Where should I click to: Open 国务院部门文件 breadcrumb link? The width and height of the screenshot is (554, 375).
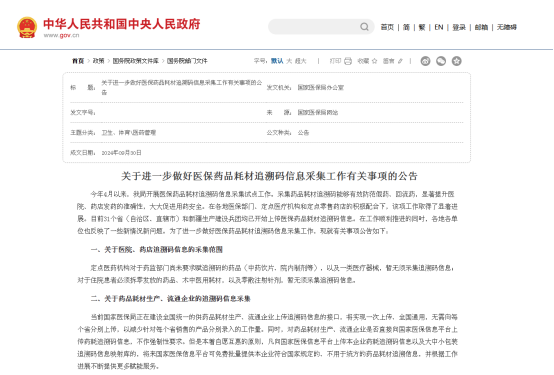click(187, 61)
